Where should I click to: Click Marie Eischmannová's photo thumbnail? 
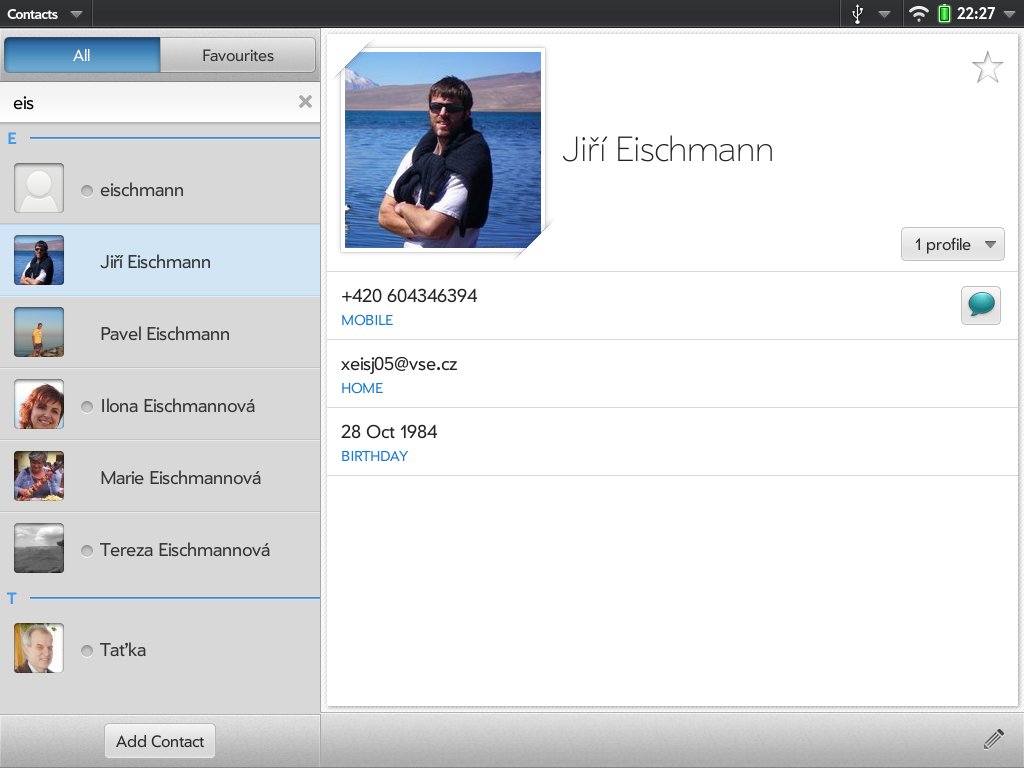click(x=39, y=475)
